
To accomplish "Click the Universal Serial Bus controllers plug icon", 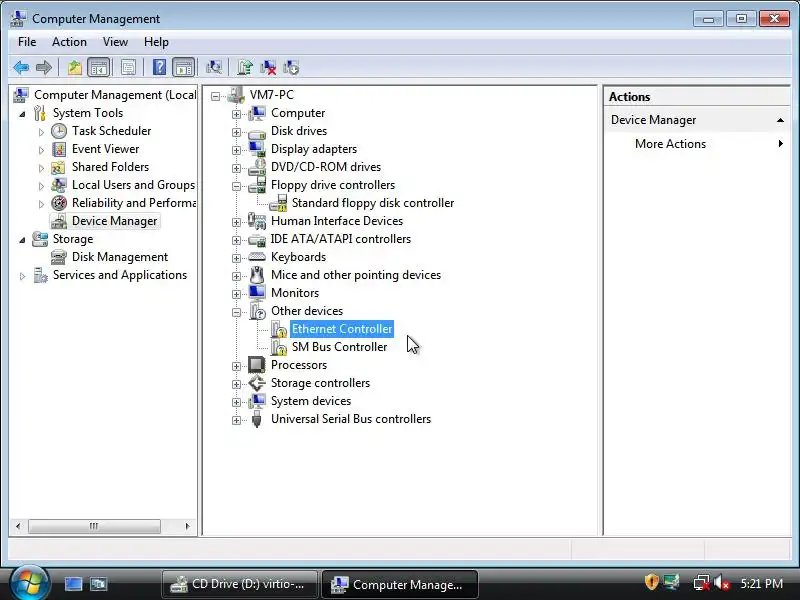I will click(257, 419).
